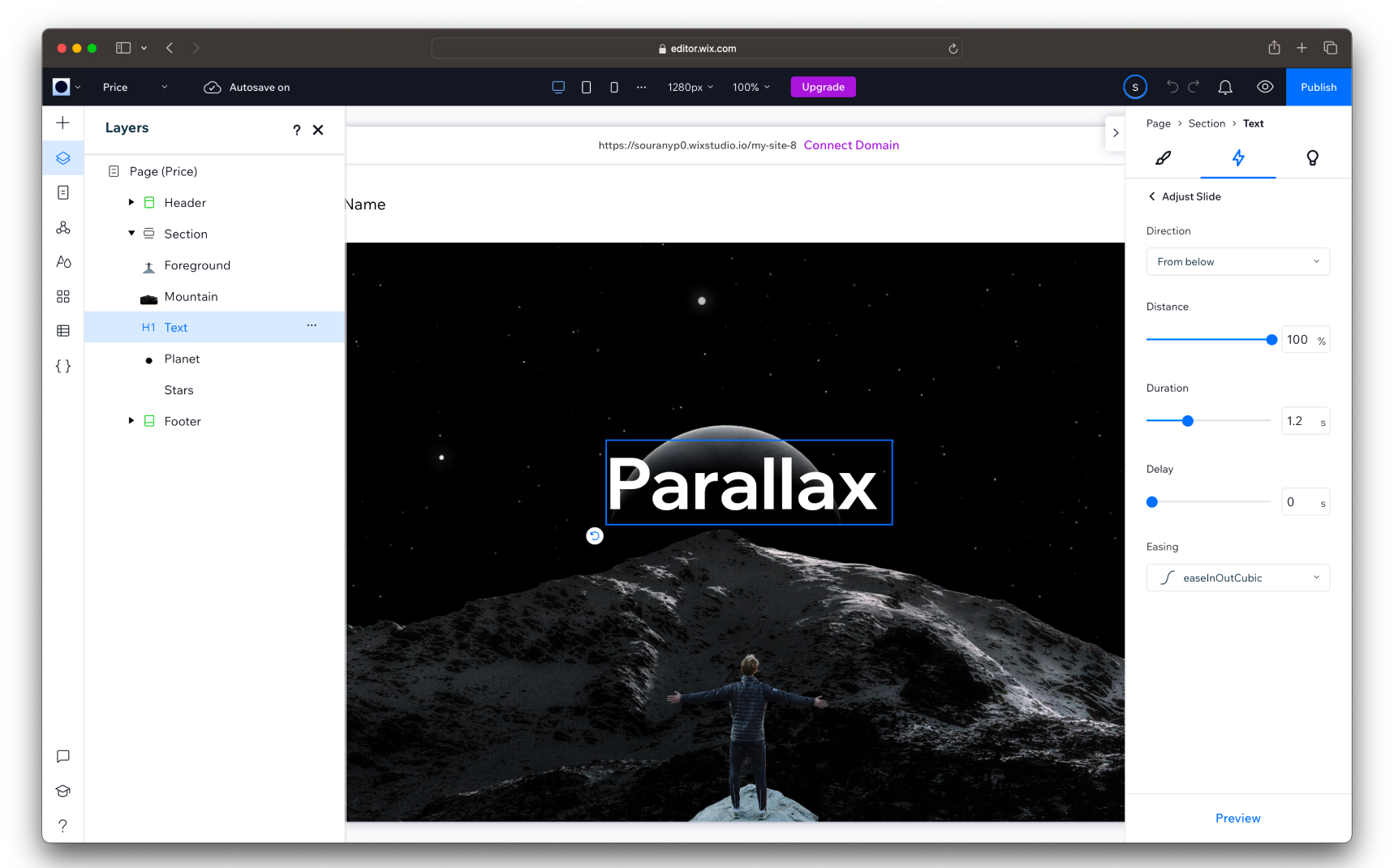
Task: Open the Pages panel from the sidebar
Action: coord(62,192)
